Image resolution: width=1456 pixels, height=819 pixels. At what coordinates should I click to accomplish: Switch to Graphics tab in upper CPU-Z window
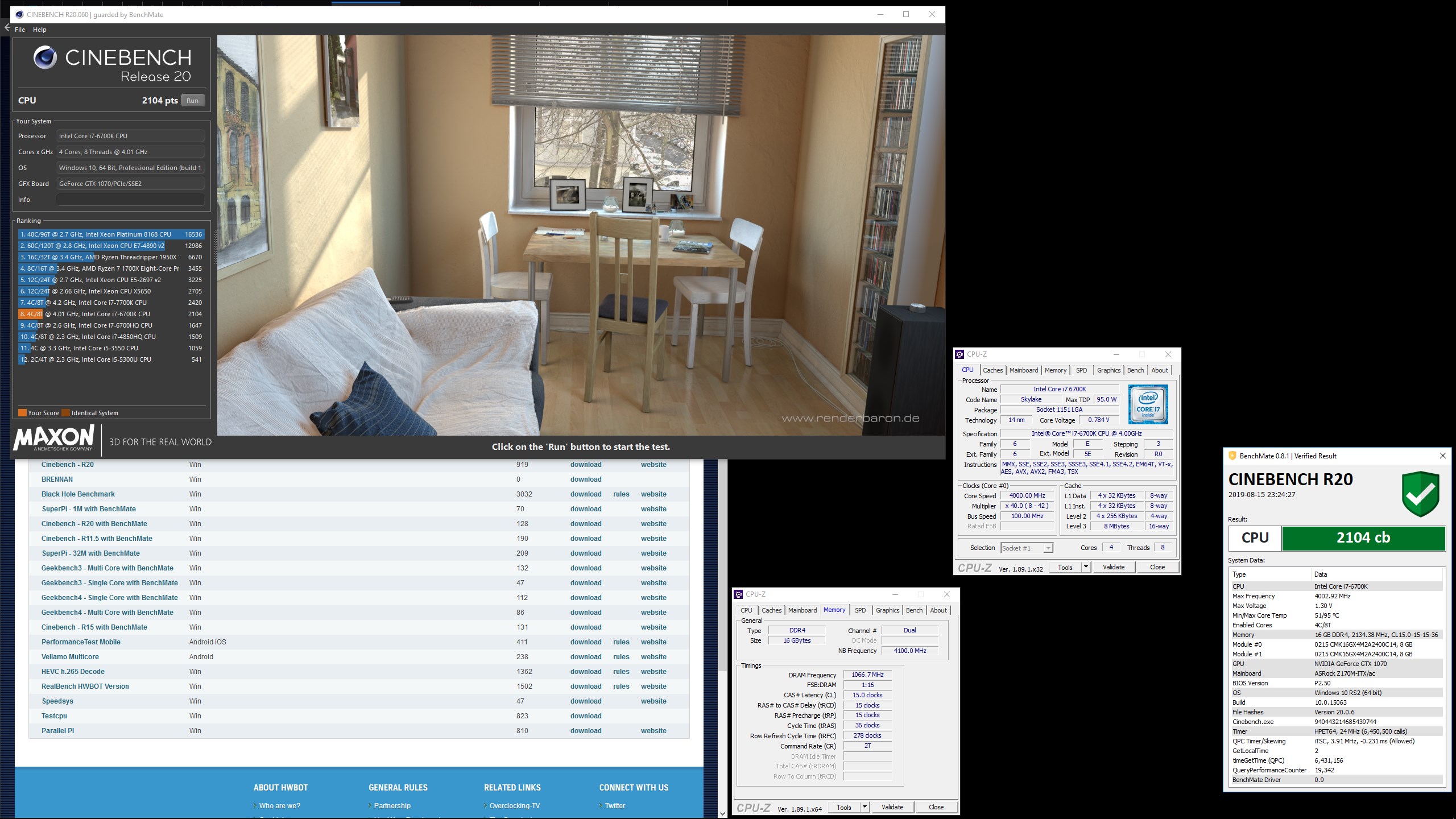tap(1108, 370)
